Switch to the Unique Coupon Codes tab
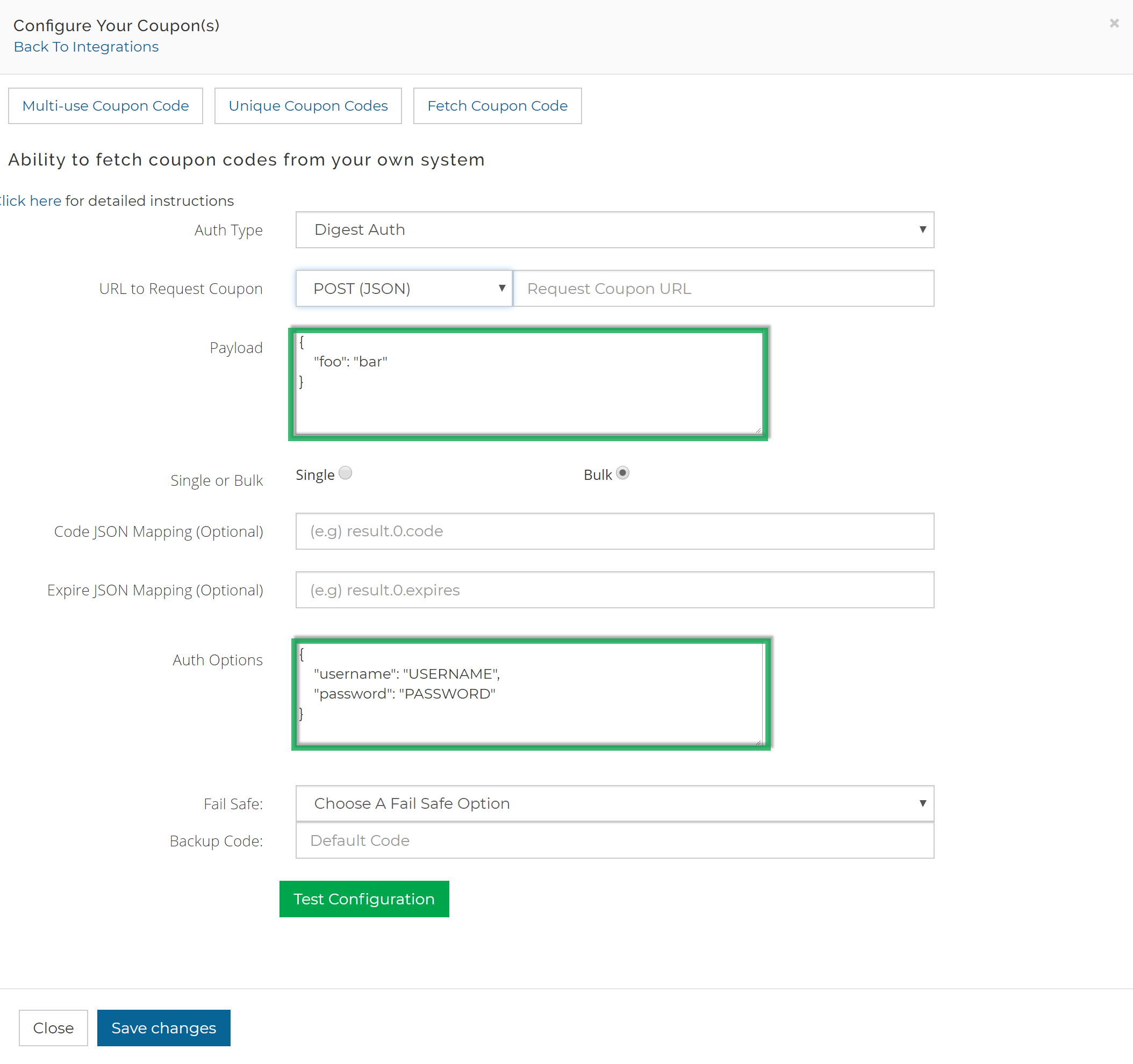The height and width of the screenshot is (1064, 1133). tap(308, 105)
